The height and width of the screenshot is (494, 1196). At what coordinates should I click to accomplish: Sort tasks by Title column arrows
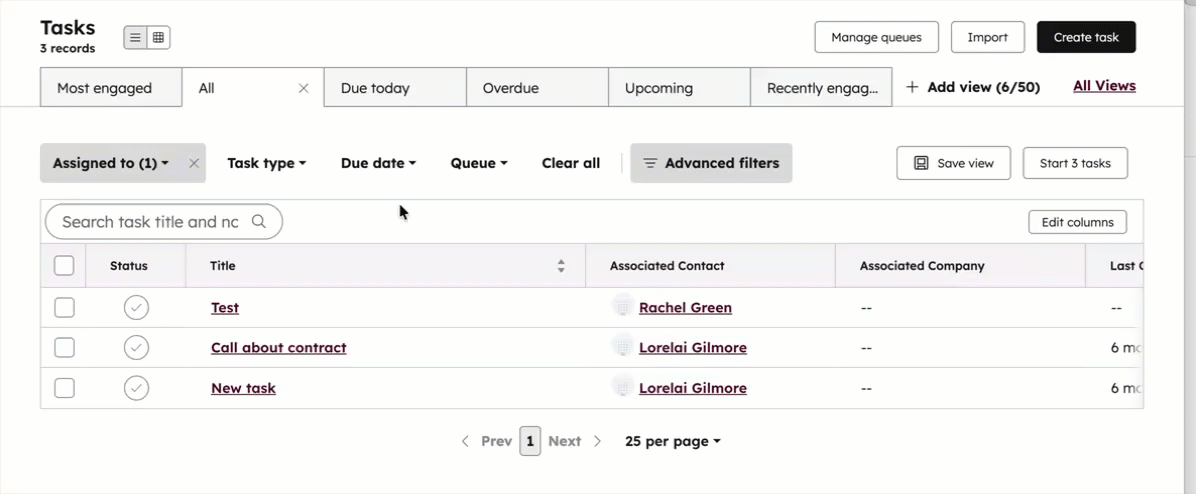click(561, 266)
